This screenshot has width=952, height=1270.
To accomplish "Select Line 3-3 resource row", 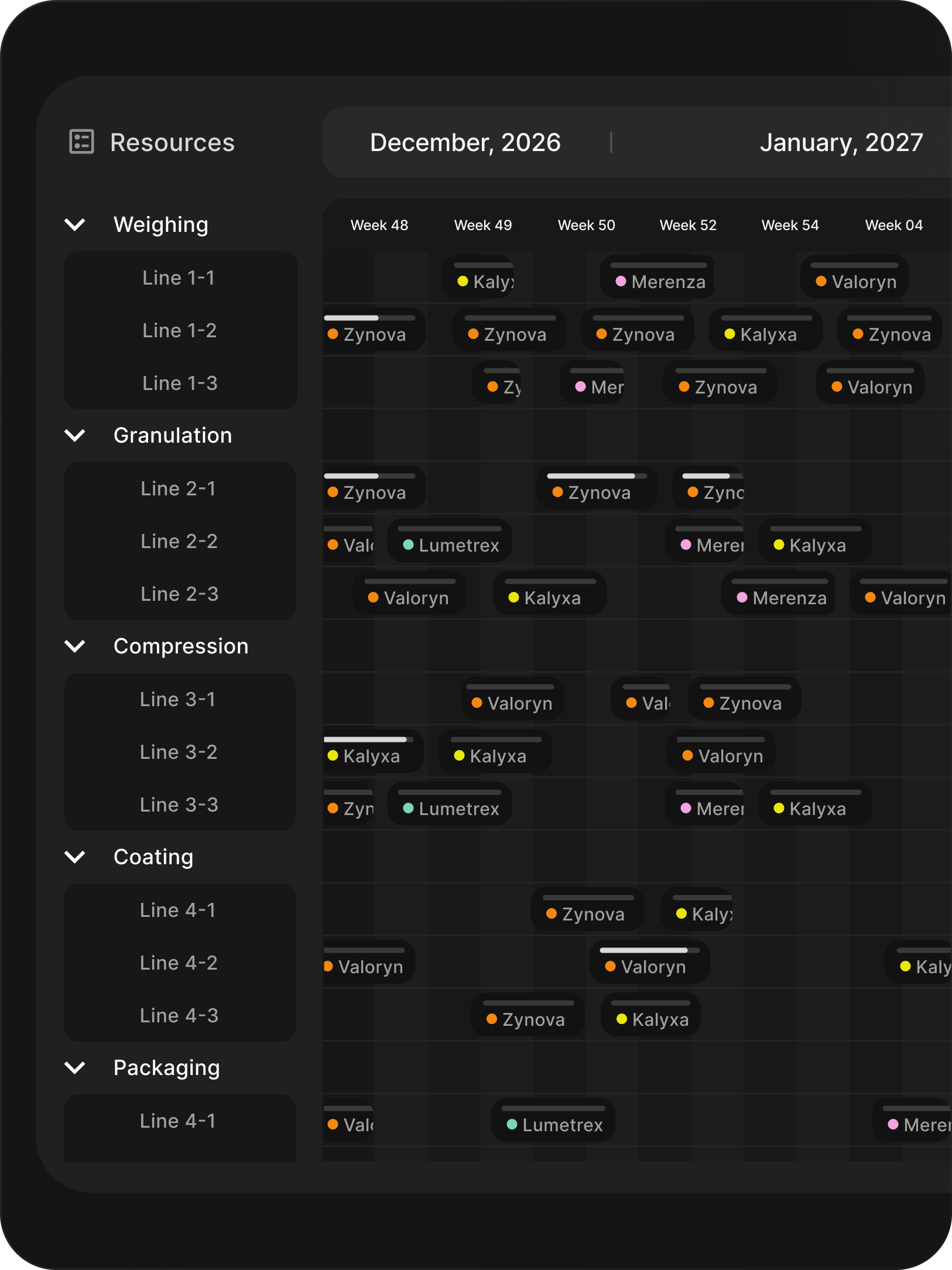I will (179, 805).
